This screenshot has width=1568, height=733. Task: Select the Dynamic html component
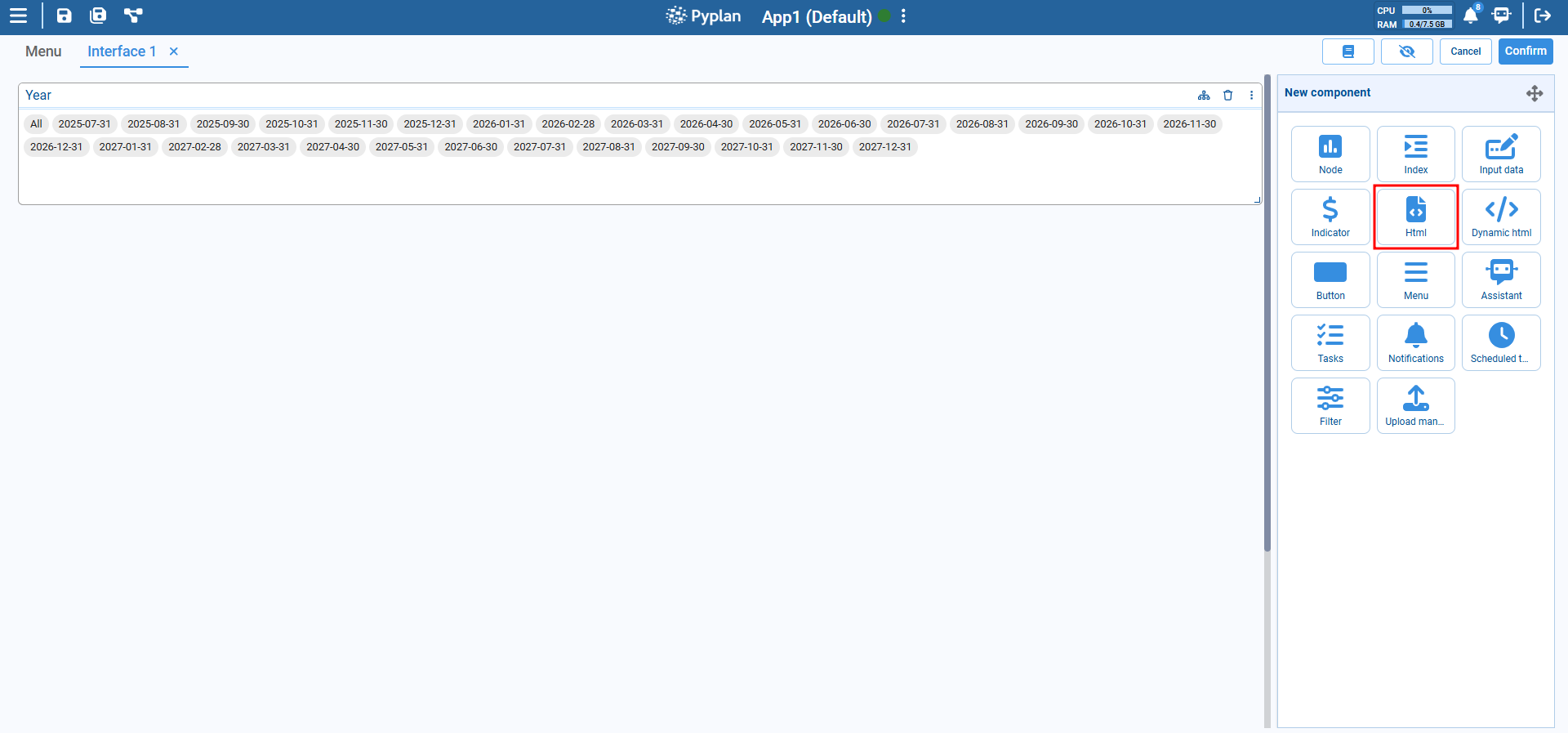[1500, 217]
